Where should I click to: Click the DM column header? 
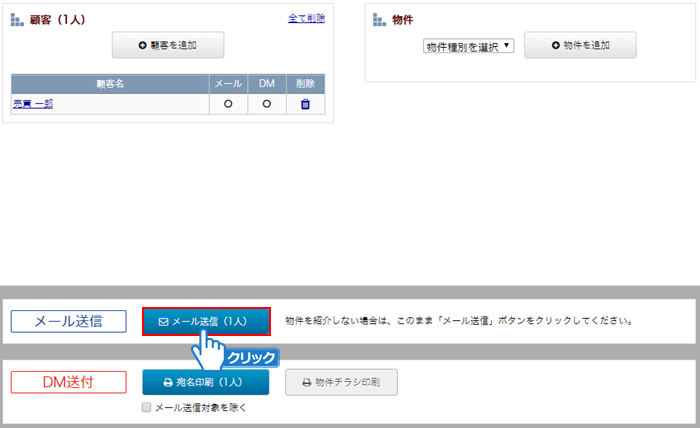click(267, 84)
